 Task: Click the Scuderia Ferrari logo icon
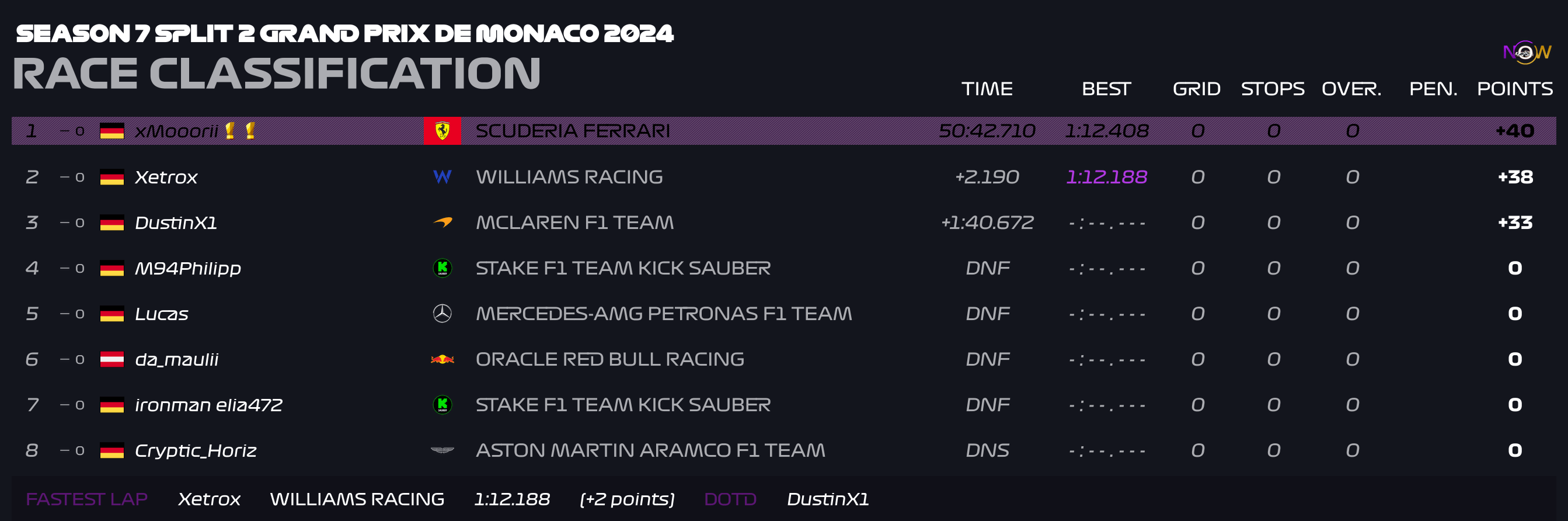click(442, 130)
